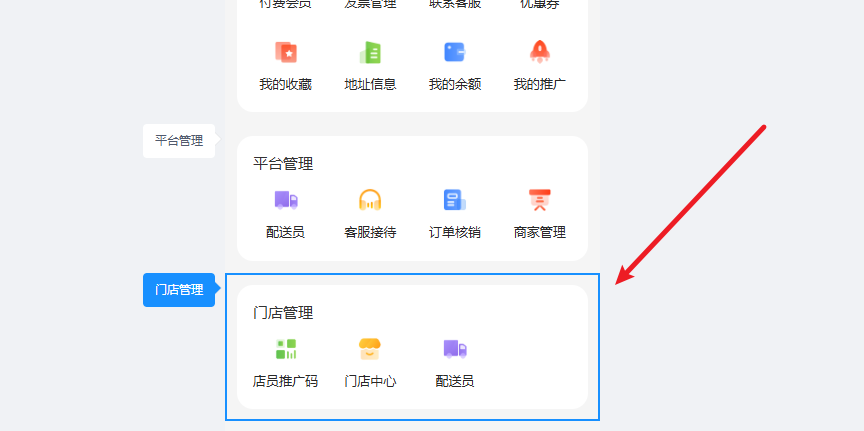The width and height of the screenshot is (864, 431).
Task: Open 门店中心 store center icon
Action: coord(370,349)
